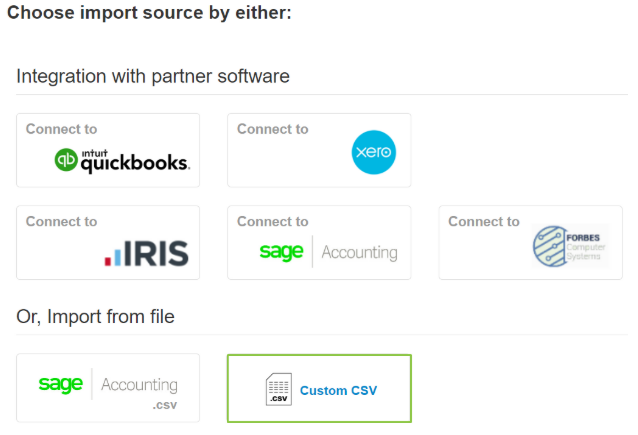
Task: Click "Accounting" text in the Connect to Sage card
Action: (359, 252)
